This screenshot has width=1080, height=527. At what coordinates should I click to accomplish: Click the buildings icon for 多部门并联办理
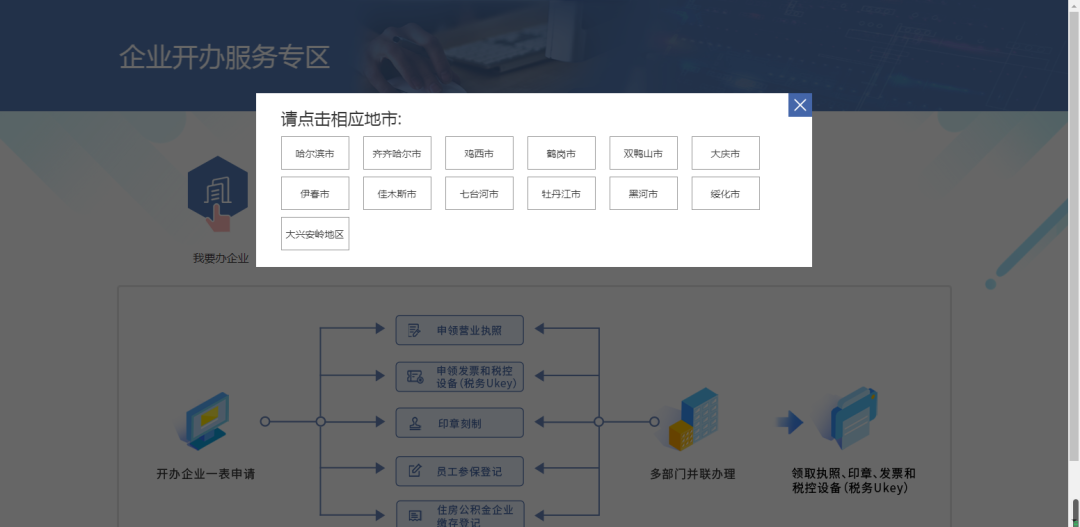point(693,419)
